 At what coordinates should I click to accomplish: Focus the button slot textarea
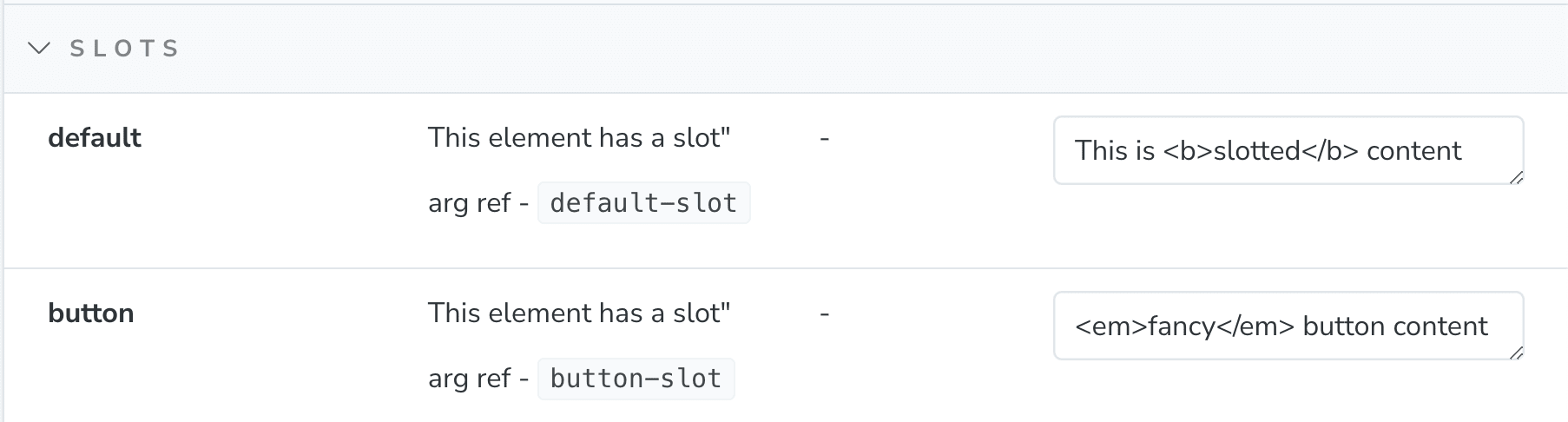pyautogui.click(x=1288, y=326)
